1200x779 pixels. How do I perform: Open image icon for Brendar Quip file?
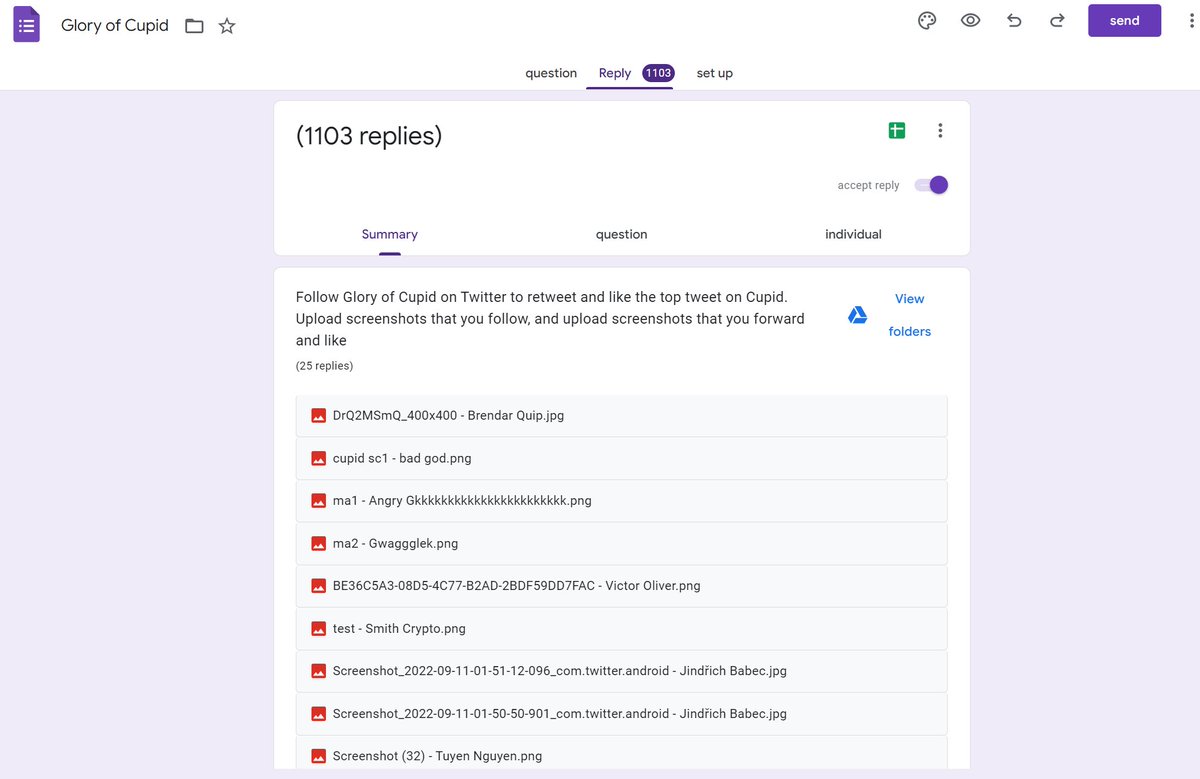point(319,415)
